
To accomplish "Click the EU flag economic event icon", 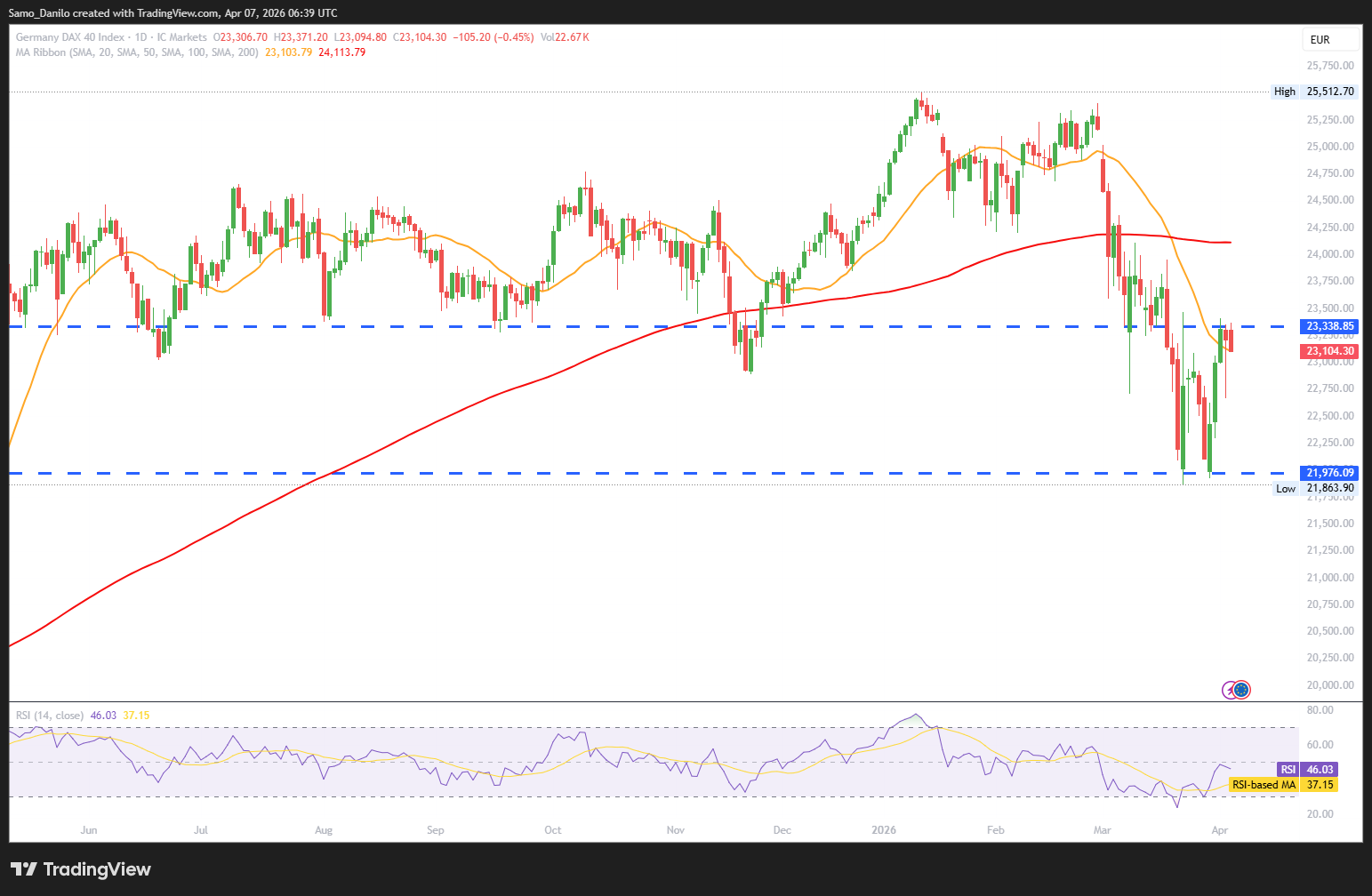I will (x=1242, y=689).
